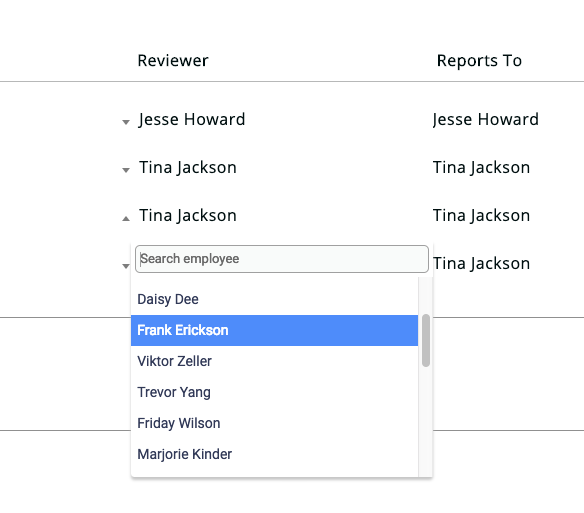Expand the first Tina Jackson reviewer dropdown

(x=126, y=170)
